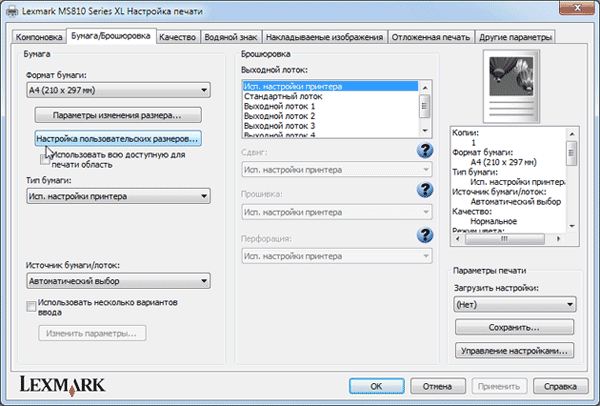Open the Качество tab
The height and width of the screenshot is (406, 600).
178,37
